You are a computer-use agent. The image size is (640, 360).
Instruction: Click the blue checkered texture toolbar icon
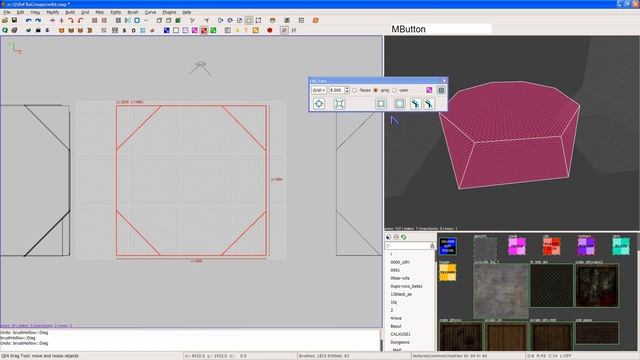pos(167,30)
